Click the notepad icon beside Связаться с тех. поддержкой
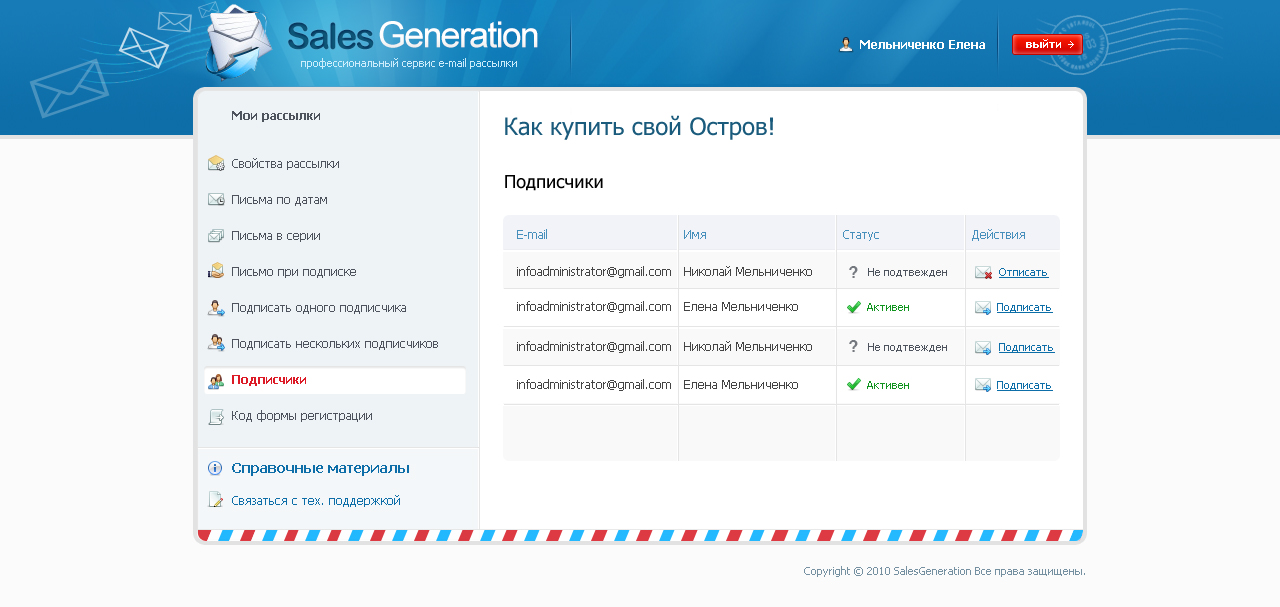This screenshot has width=1280, height=607. click(x=215, y=500)
